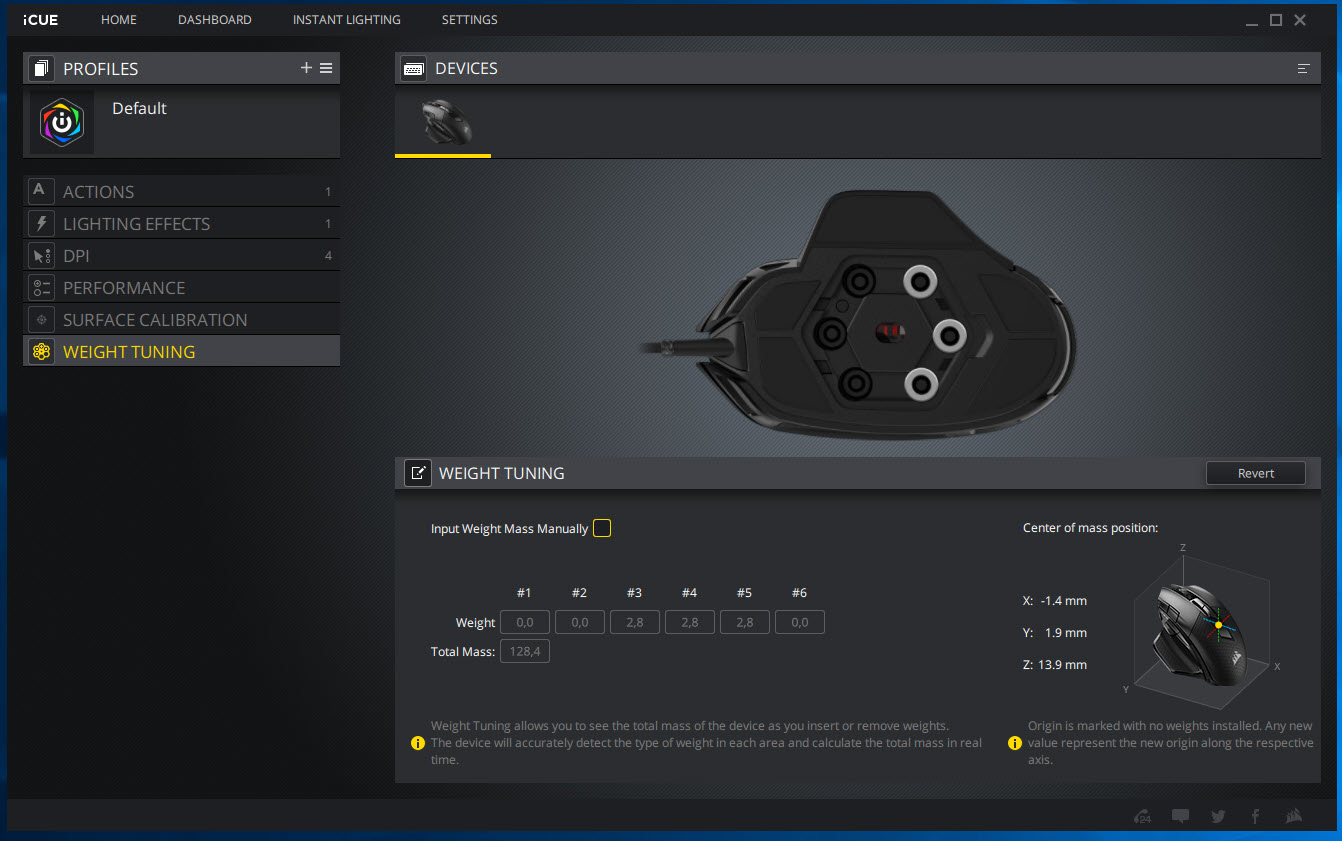Image resolution: width=1342 pixels, height=841 pixels.
Task: Select the mouse device tab
Action: click(443, 124)
